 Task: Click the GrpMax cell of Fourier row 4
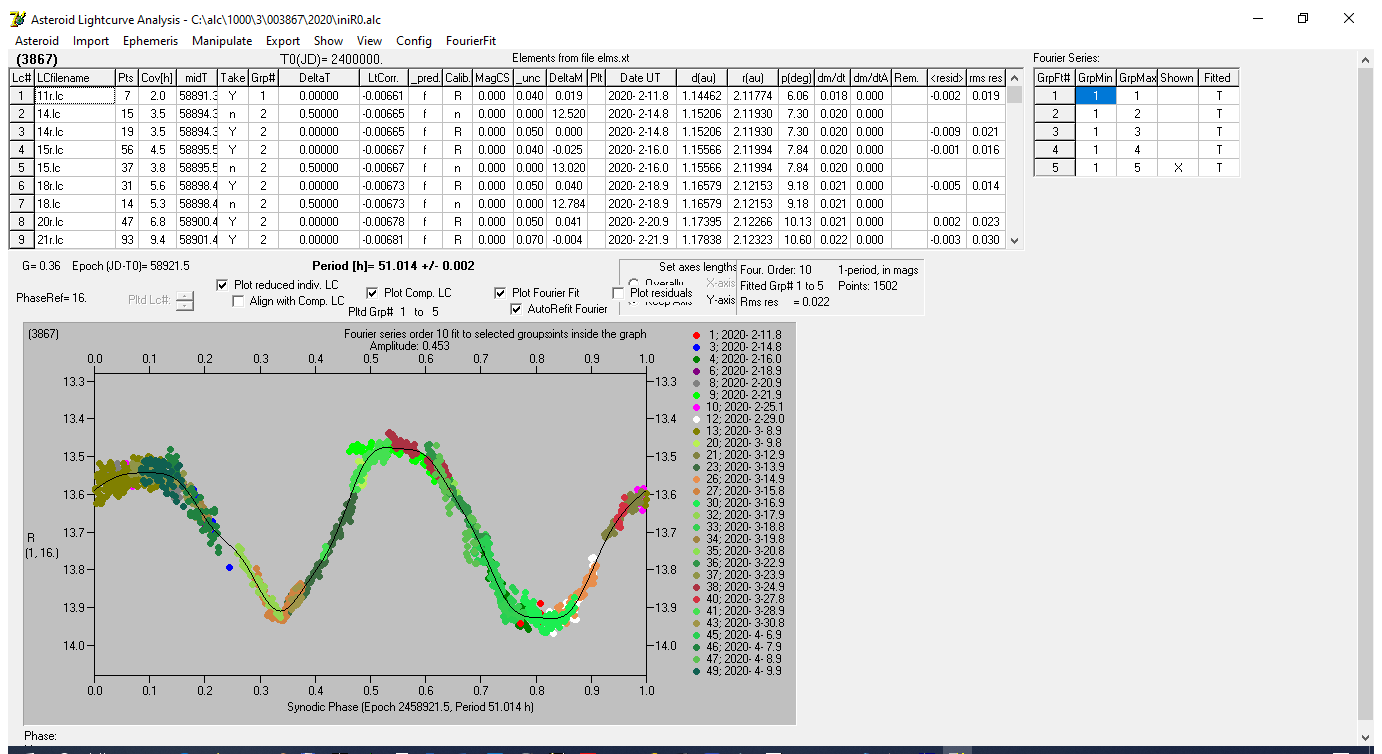(x=1137, y=150)
